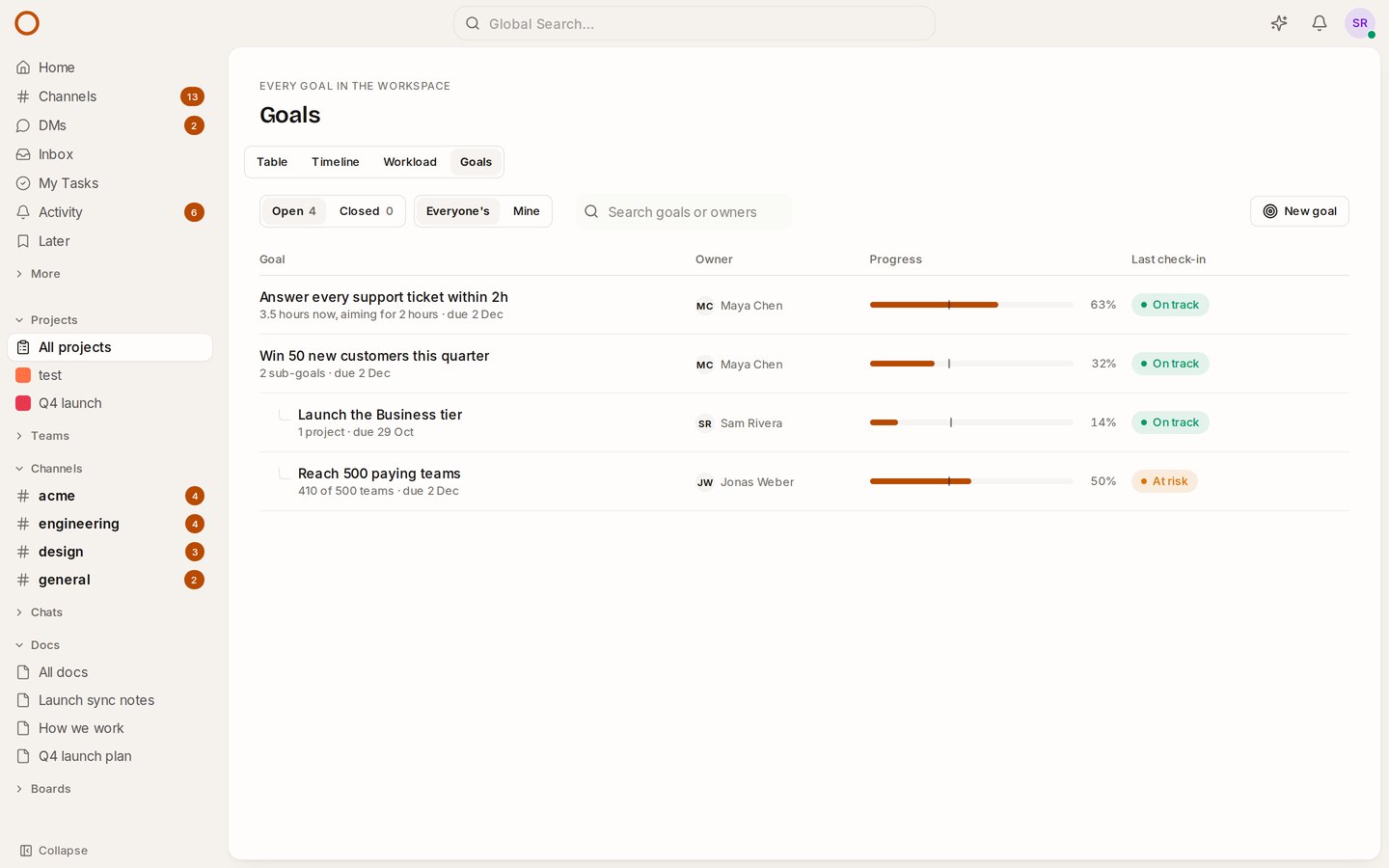Expand the More section in sidebar
Screen dimensions: 1389x868
(x=39, y=274)
